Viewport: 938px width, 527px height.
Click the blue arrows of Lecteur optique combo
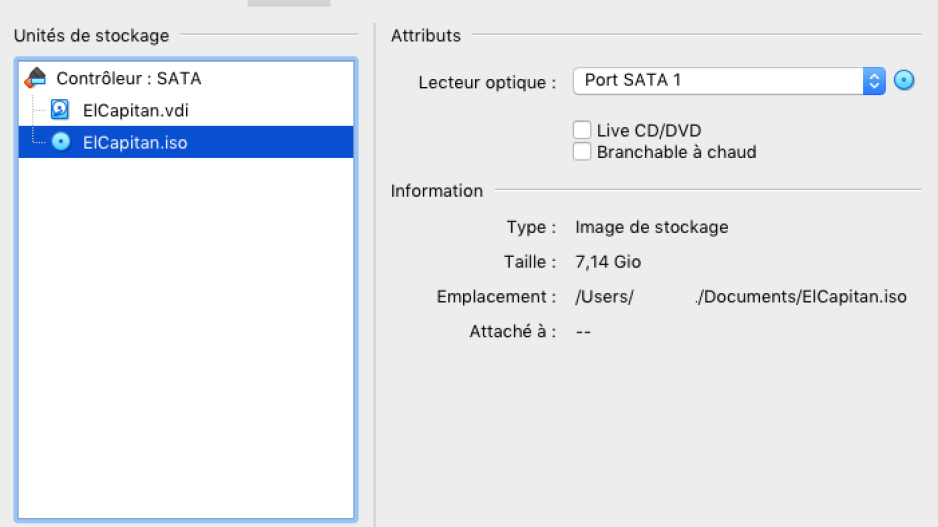(x=874, y=81)
